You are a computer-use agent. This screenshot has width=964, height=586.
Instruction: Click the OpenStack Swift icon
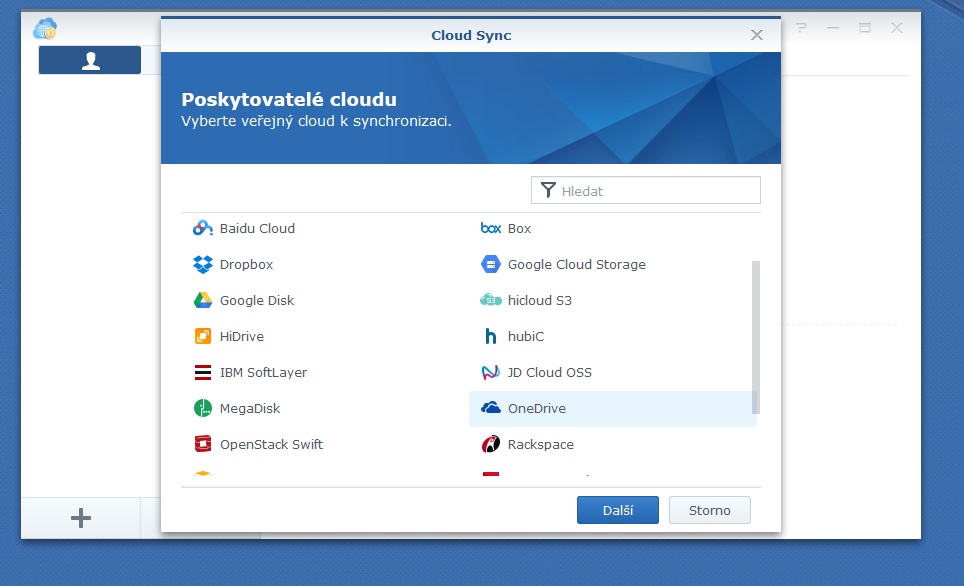(202, 444)
